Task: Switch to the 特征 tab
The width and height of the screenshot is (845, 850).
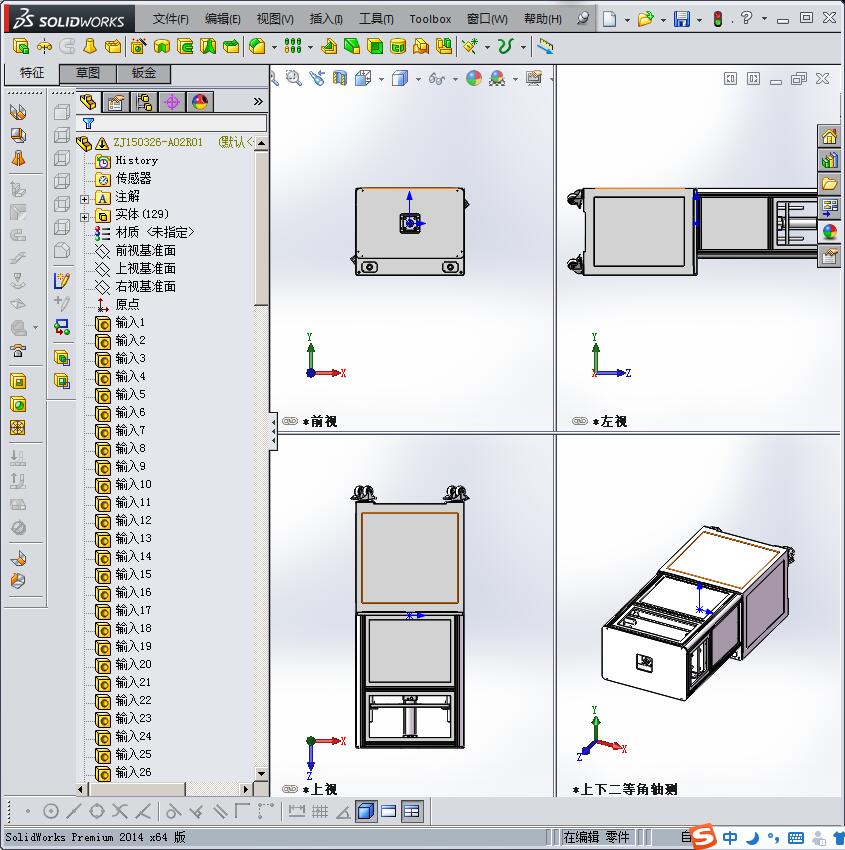Action: [31, 73]
